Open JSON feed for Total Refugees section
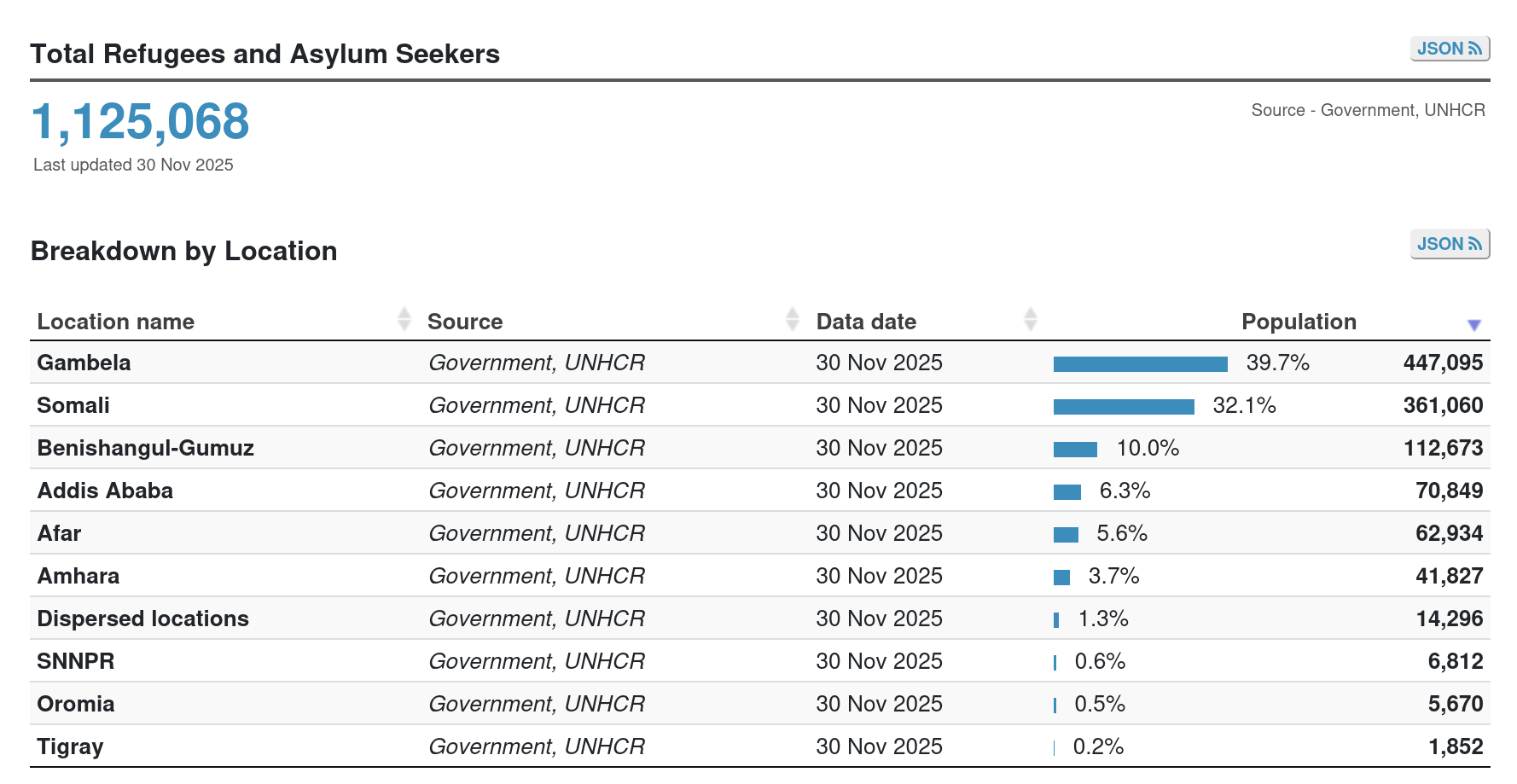 1449,49
